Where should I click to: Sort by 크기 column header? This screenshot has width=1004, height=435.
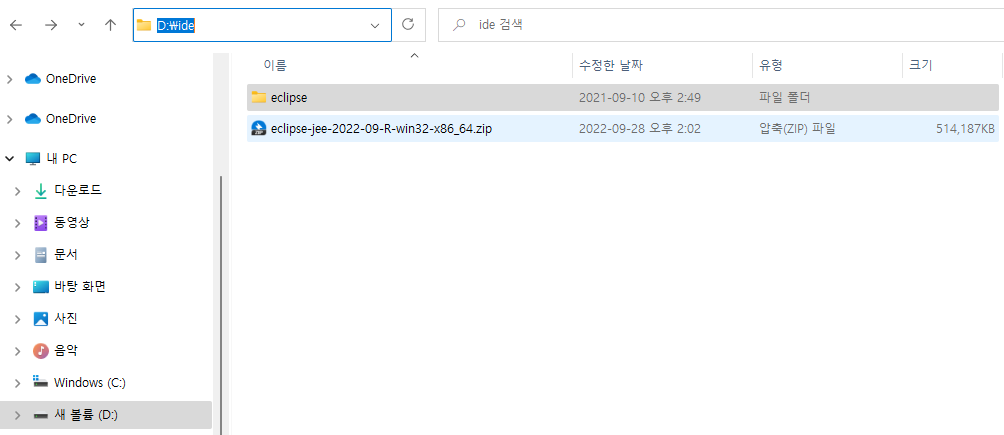(921, 65)
